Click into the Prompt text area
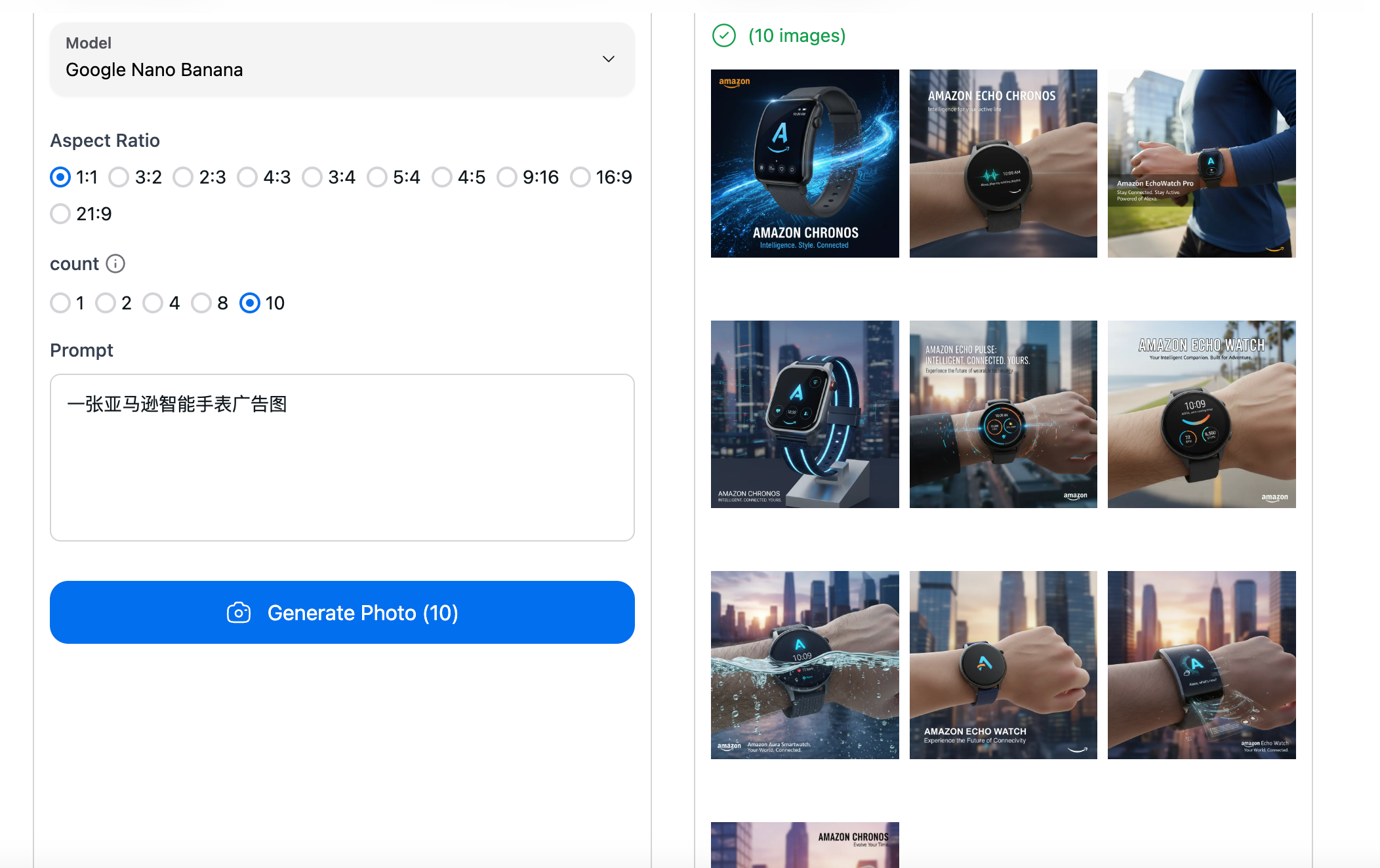This screenshot has height=868, width=1380. click(x=342, y=457)
